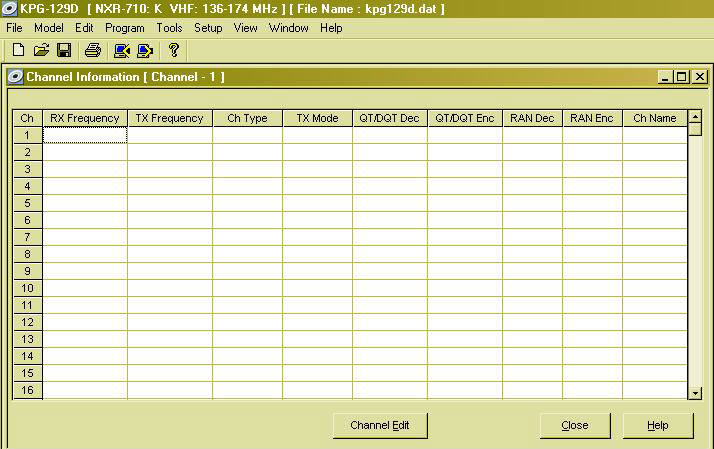
Task: Select channel row header 14
Action: coord(27,356)
